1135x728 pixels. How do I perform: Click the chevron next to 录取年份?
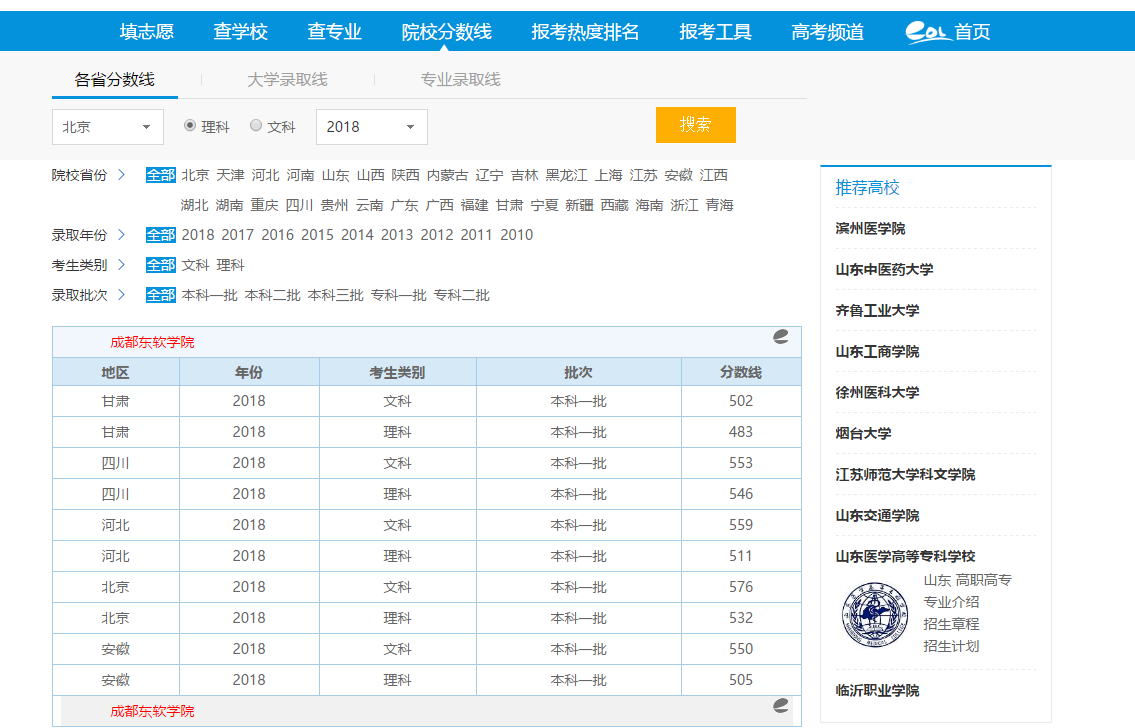pyautogui.click(x=122, y=234)
